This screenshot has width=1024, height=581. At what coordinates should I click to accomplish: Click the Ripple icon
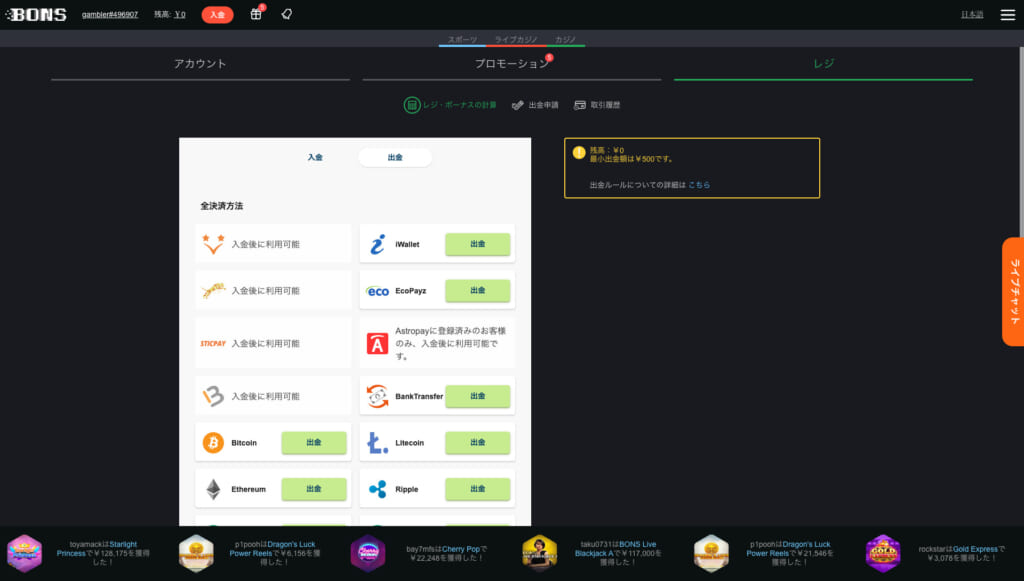(x=377, y=489)
